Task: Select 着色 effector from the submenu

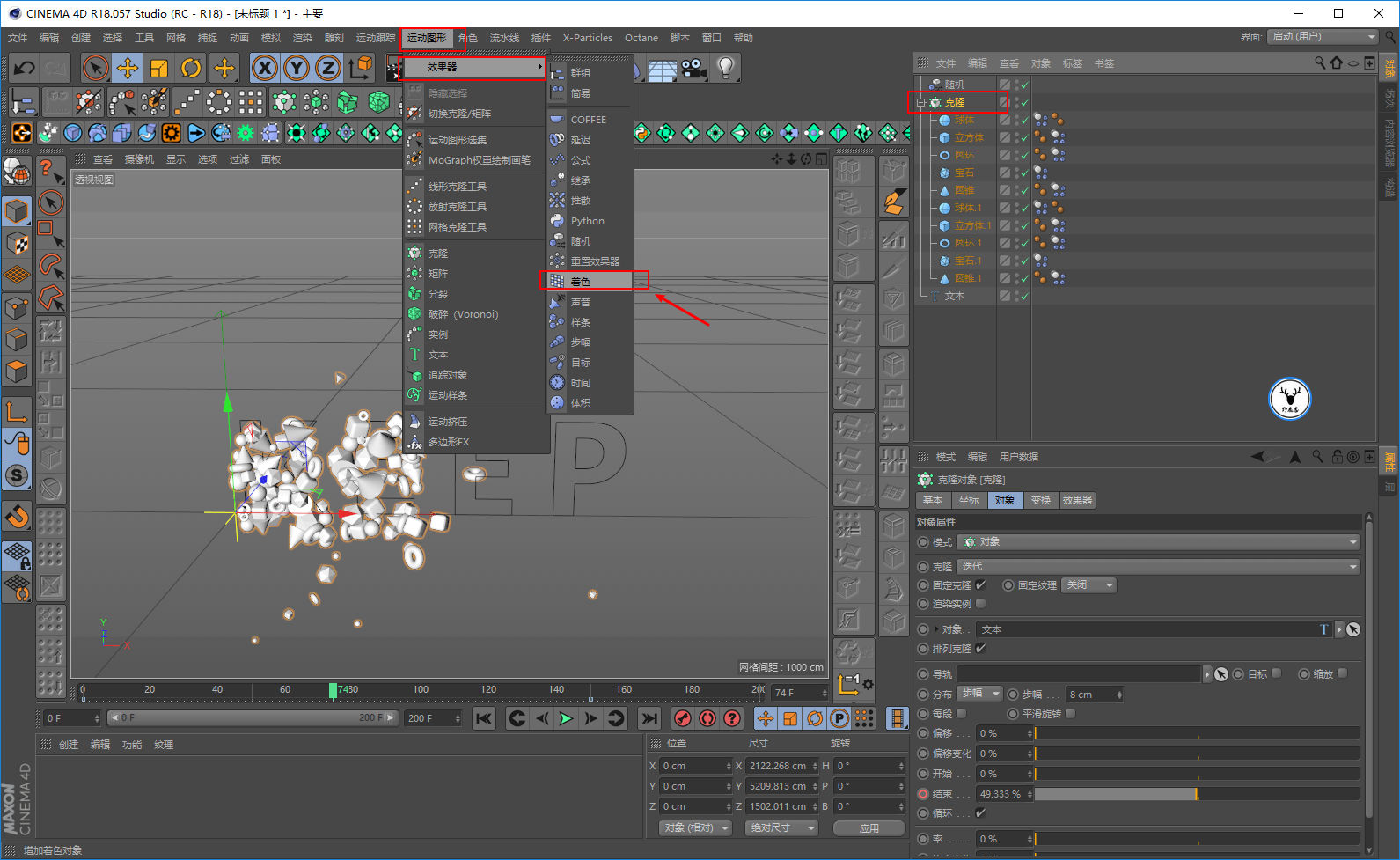Action: click(x=581, y=282)
